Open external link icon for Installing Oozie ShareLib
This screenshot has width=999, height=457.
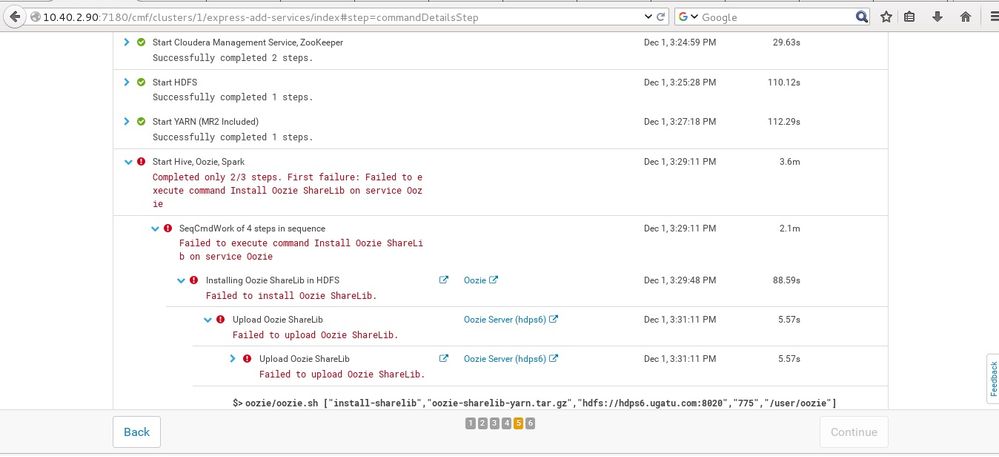pyautogui.click(x=444, y=280)
